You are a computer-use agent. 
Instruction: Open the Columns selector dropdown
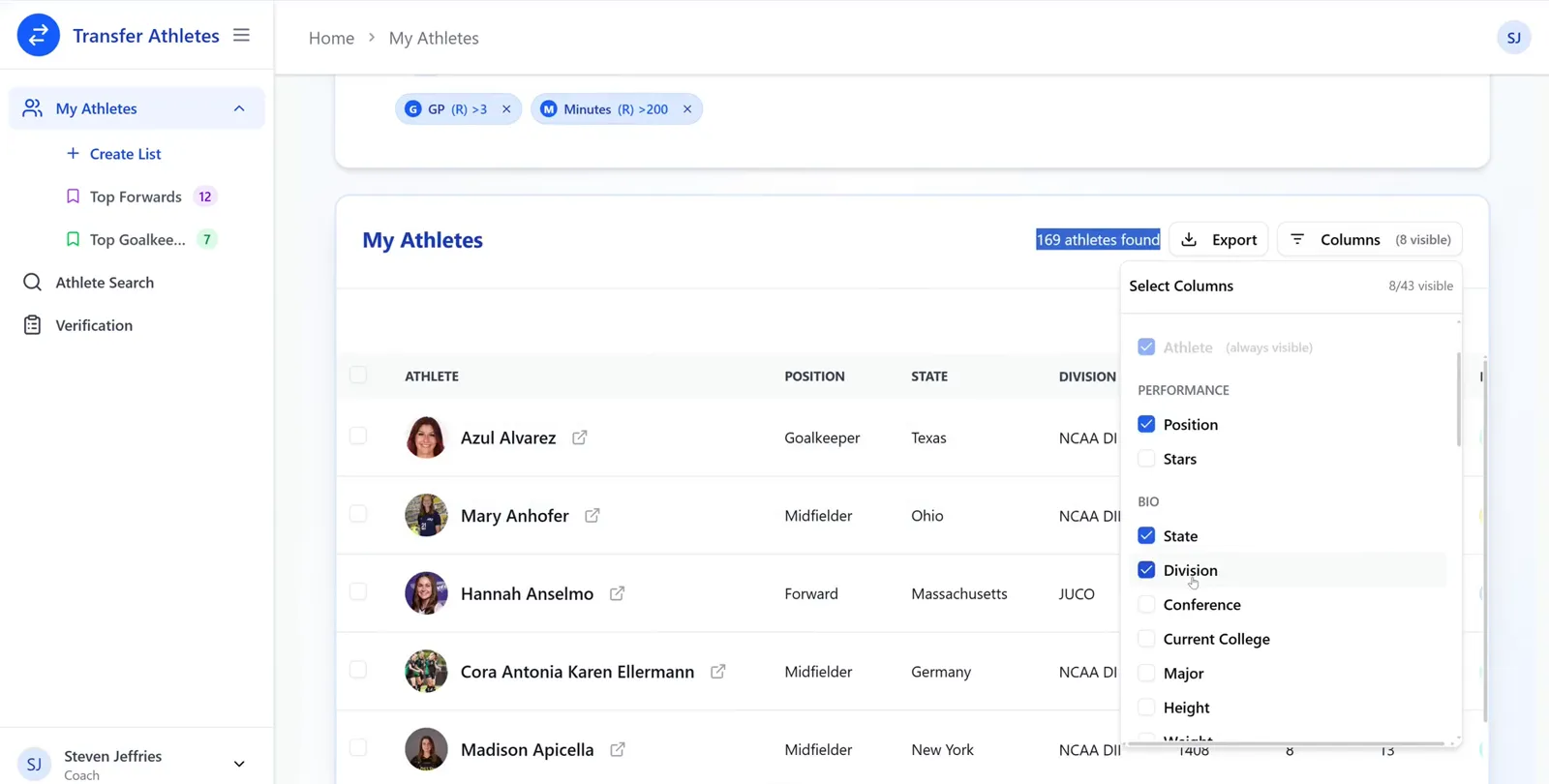pos(1370,239)
